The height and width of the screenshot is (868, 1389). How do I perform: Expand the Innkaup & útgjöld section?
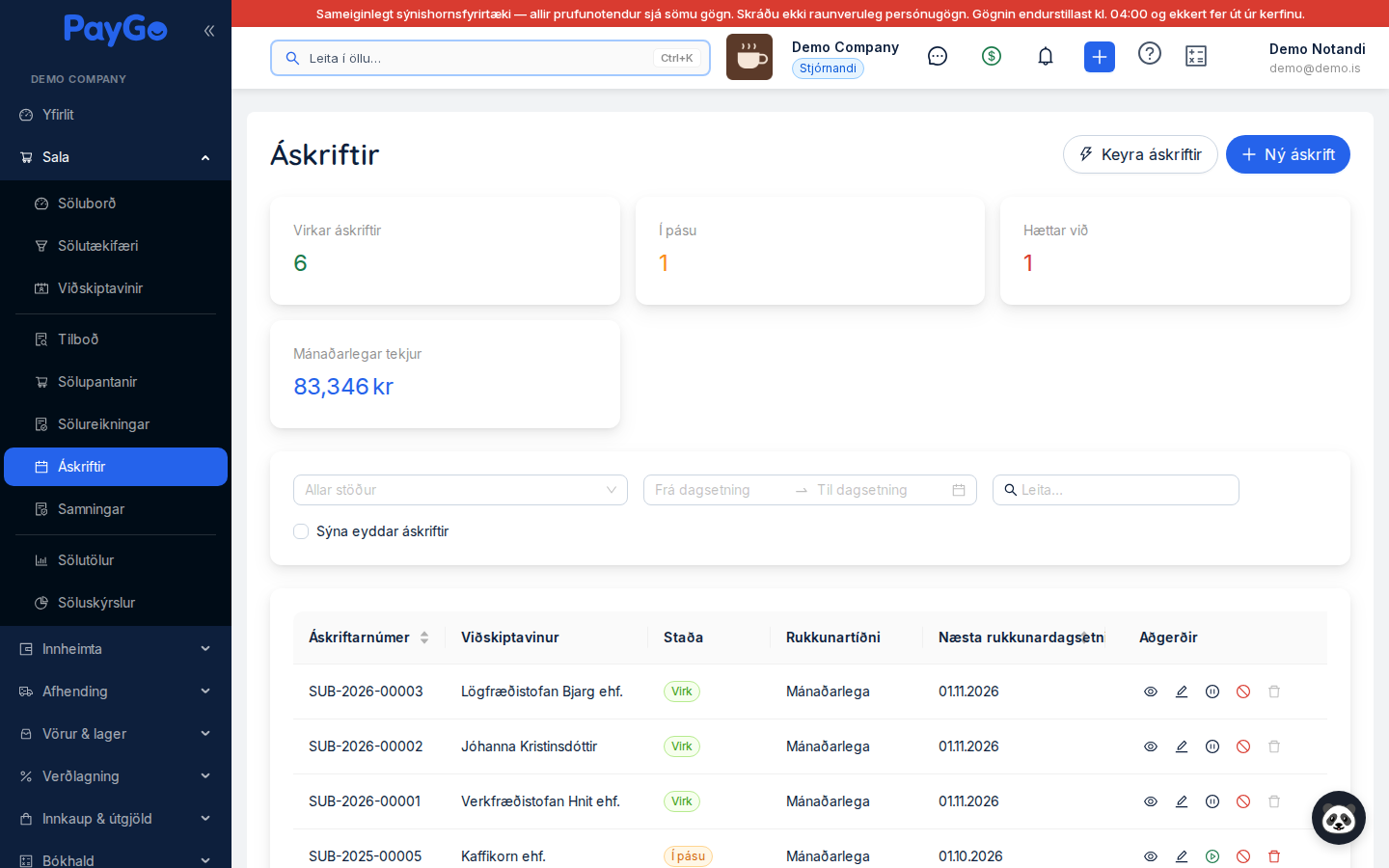pos(116,819)
